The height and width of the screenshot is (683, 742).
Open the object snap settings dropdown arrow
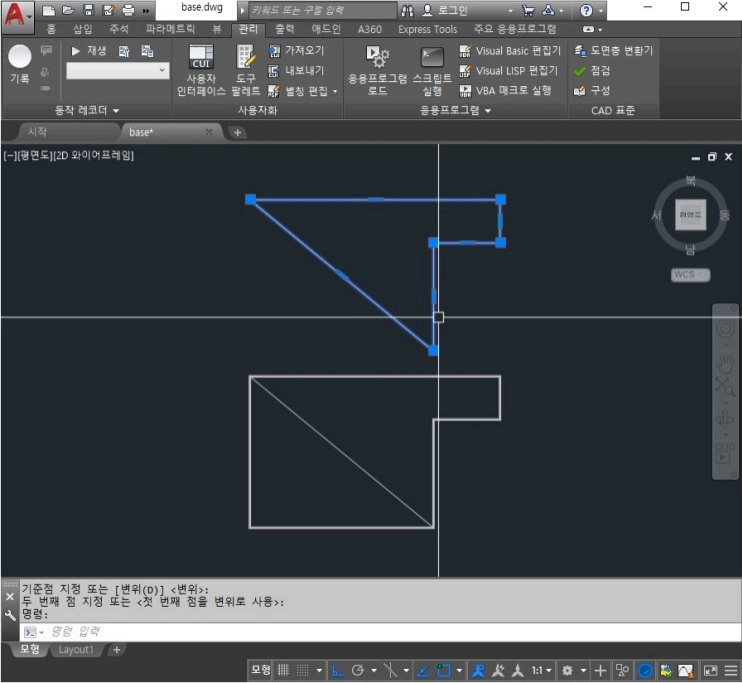tap(459, 670)
